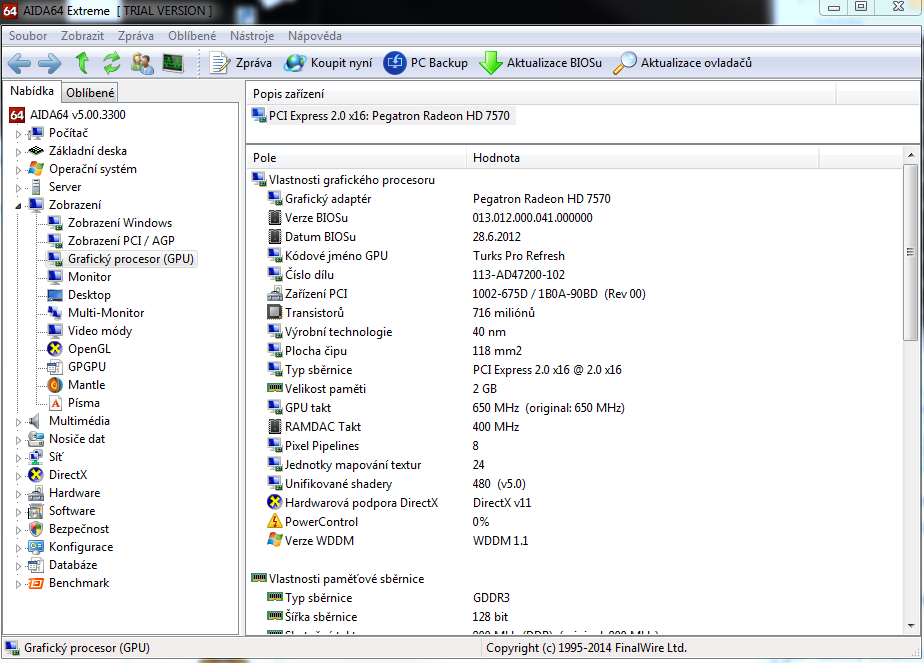Switch to the Oblíbené tab
924x663 pixels.
click(x=90, y=93)
